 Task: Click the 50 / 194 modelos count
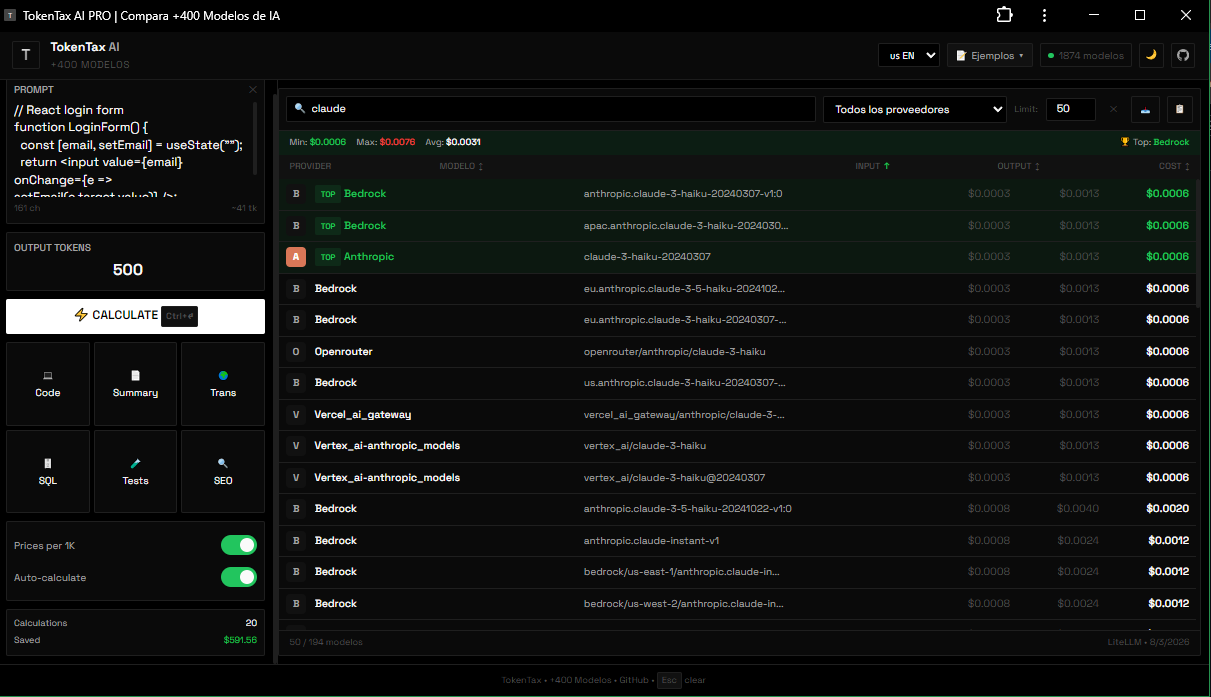pos(326,642)
